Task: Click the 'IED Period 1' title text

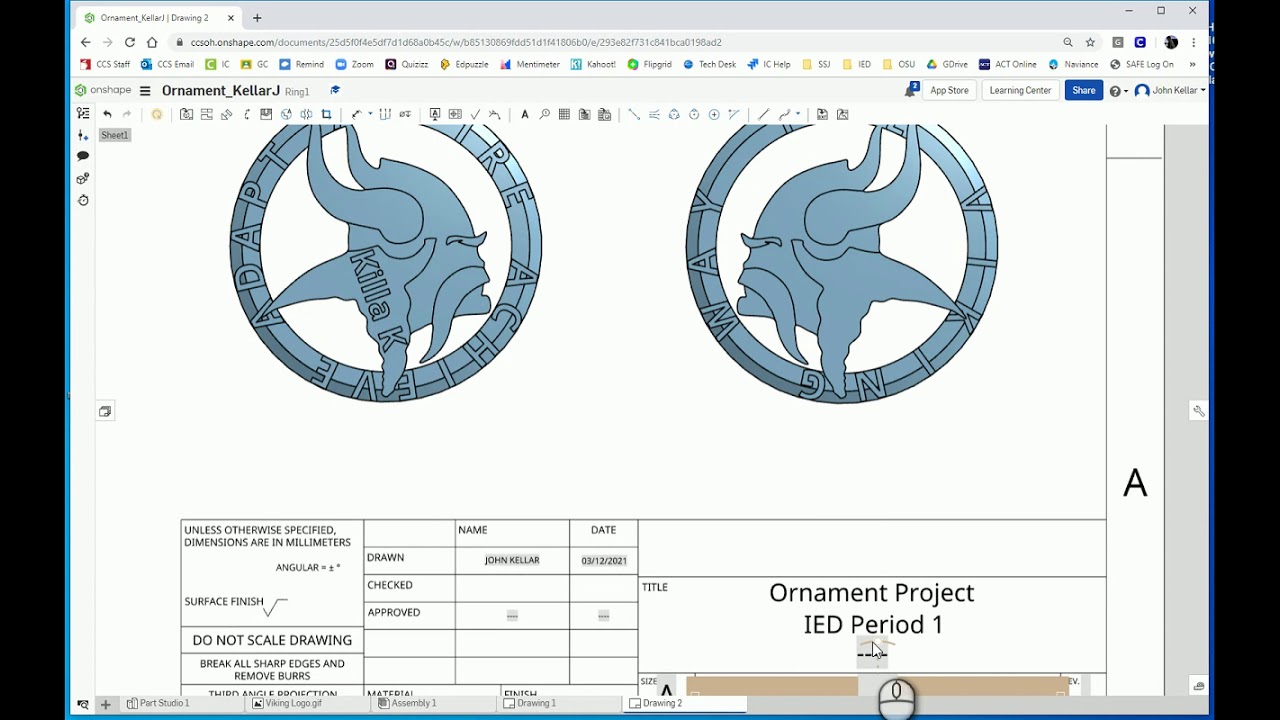Action: tap(873, 624)
